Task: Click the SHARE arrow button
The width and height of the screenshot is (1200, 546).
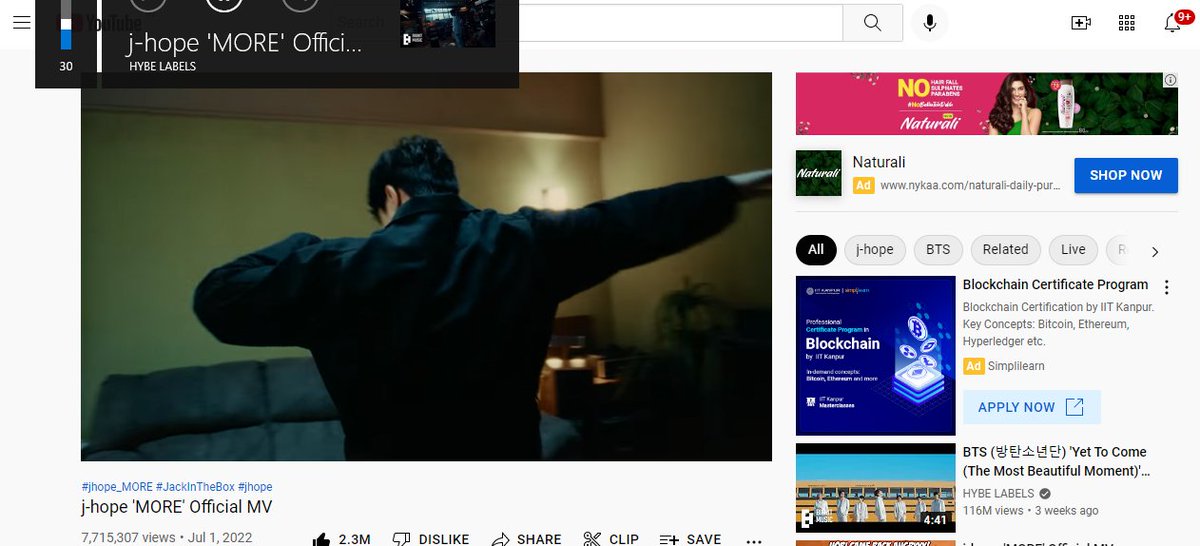Action: (x=526, y=539)
